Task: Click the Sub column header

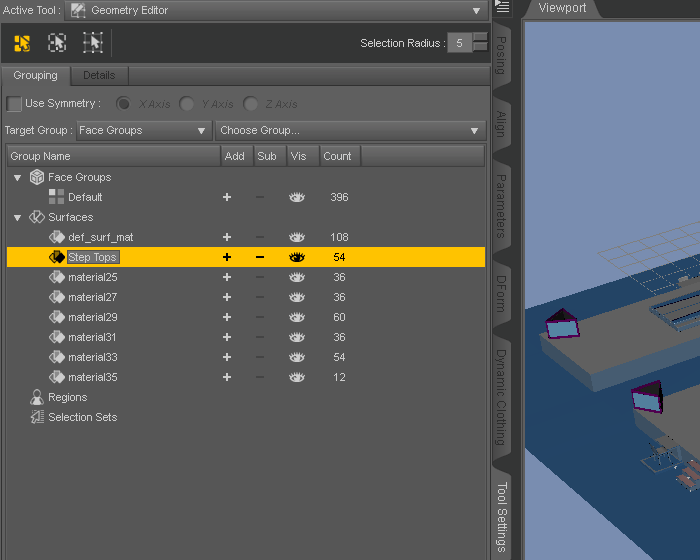Action: (270, 156)
